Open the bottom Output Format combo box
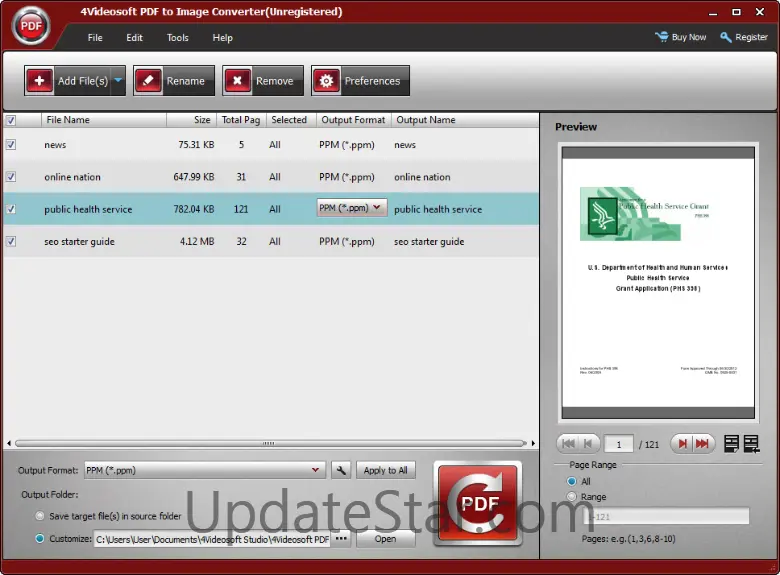The width and height of the screenshot is (780, 575). click(204, 470)
